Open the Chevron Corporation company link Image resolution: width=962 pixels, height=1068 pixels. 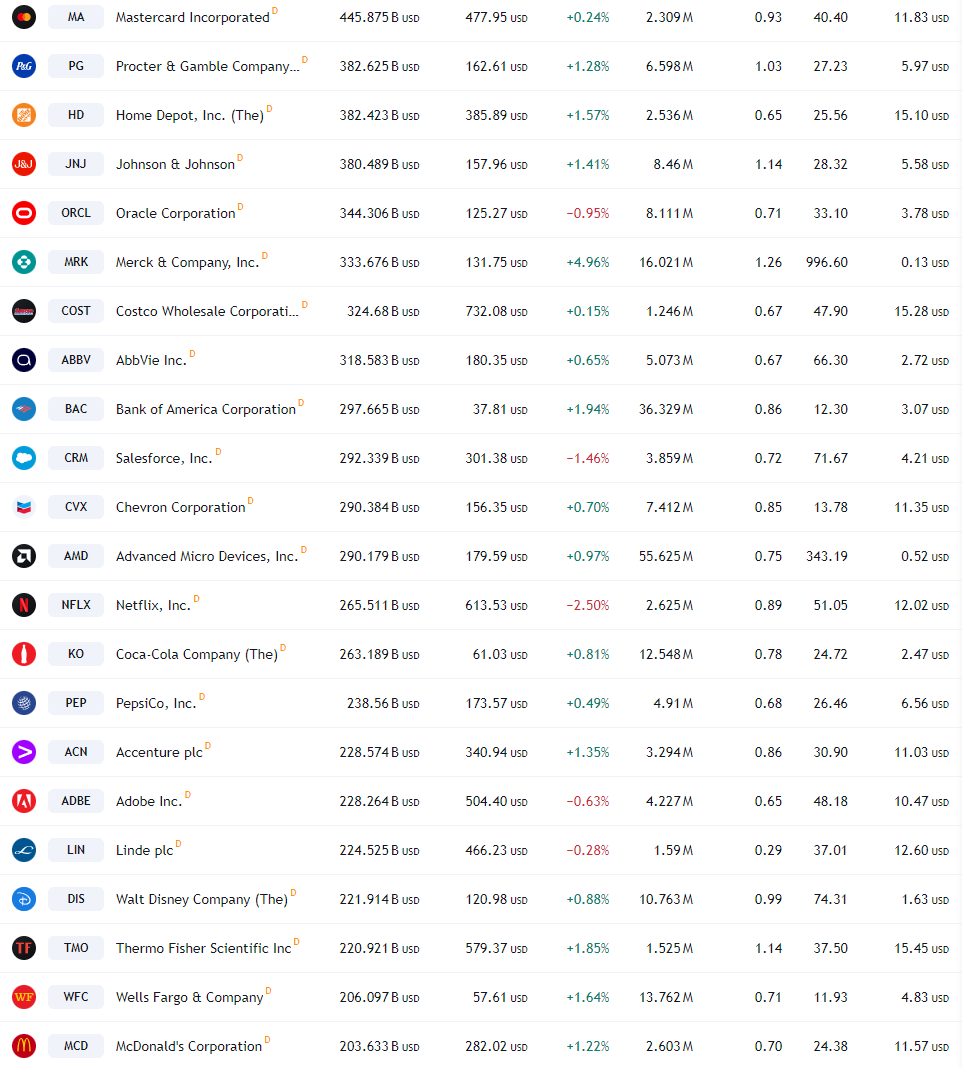[x=181, y=507]
